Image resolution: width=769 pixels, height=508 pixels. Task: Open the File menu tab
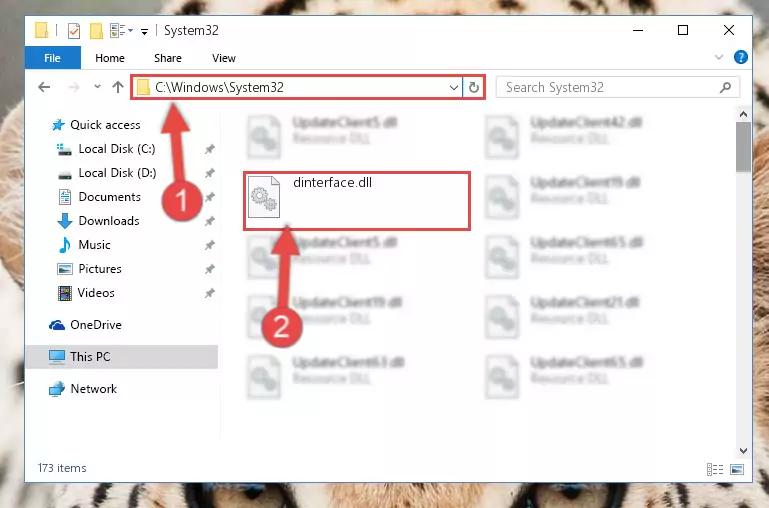(x=52, y=58)
